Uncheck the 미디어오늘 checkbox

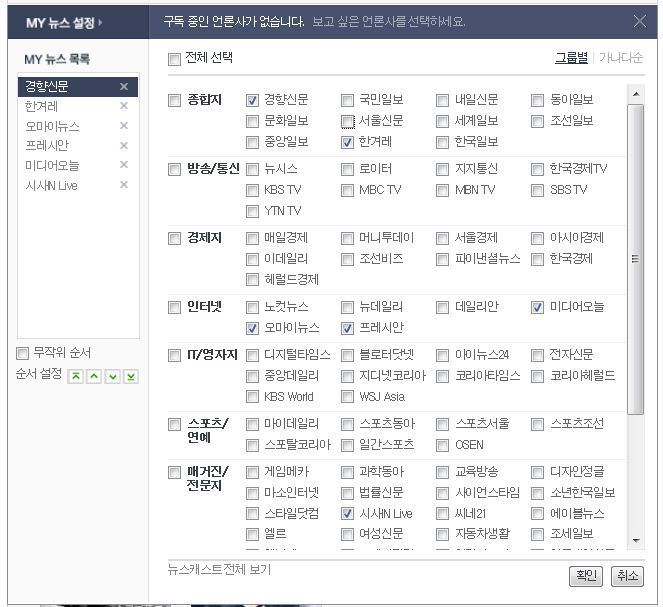[537, 307]
